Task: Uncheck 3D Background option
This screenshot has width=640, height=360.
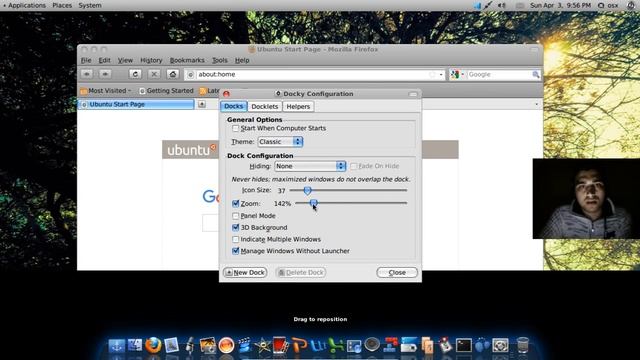Action: click(236, 227)
